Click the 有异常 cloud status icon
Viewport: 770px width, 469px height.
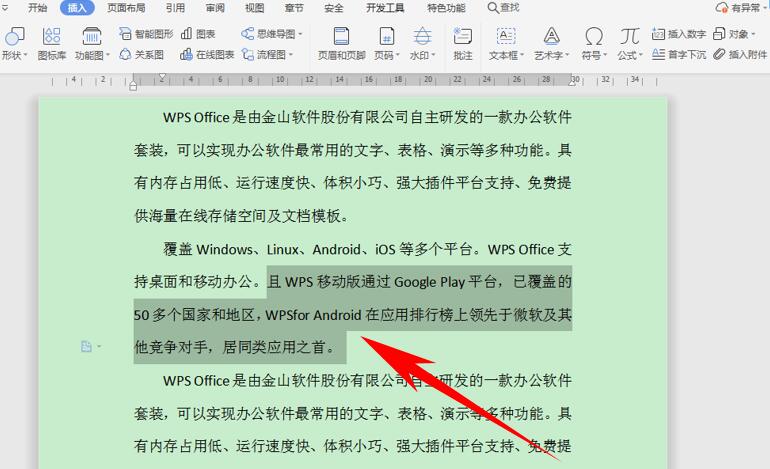(722, 8)
